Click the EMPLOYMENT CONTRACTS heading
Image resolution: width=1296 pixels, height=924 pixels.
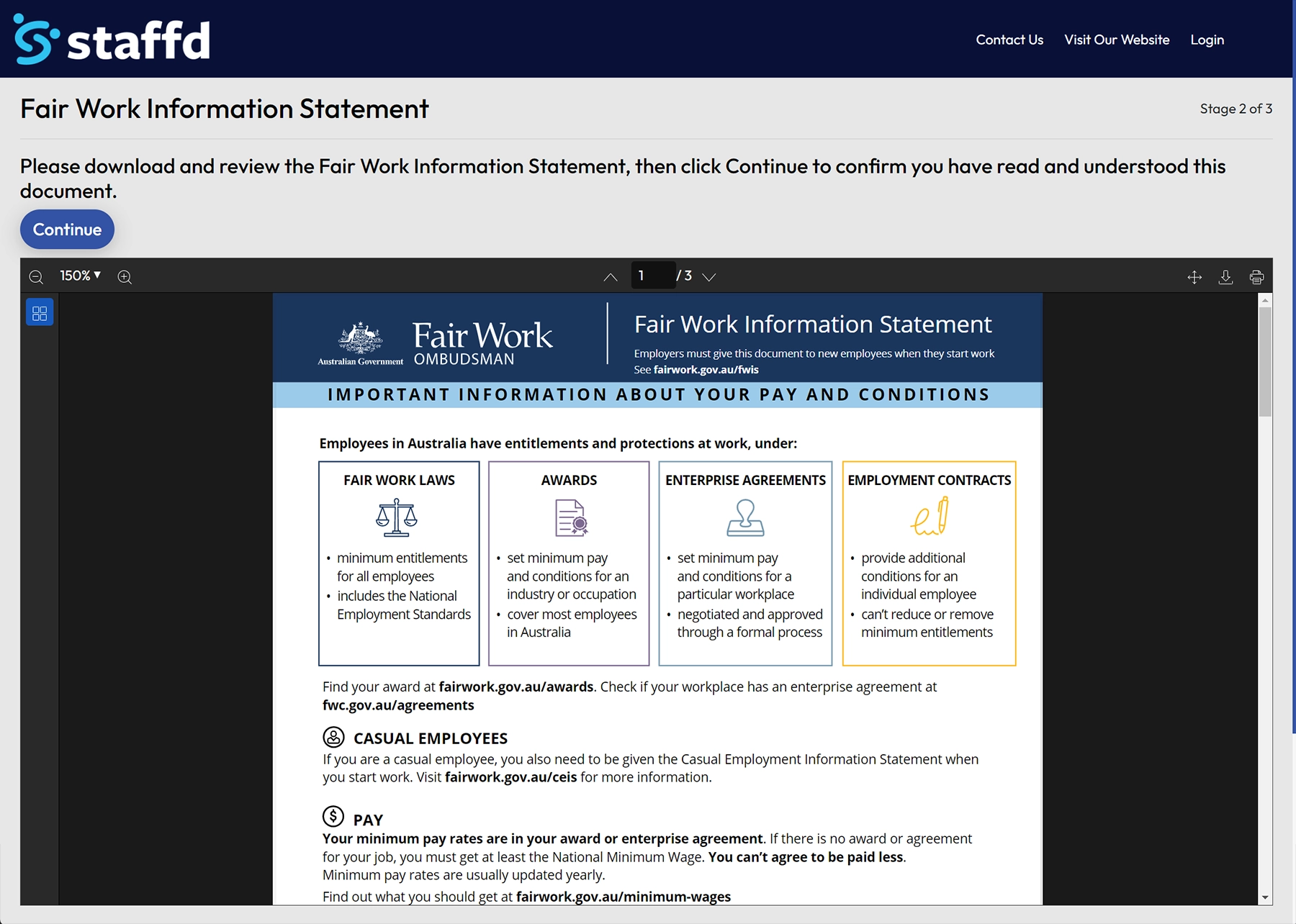click(x=929, y=480)
